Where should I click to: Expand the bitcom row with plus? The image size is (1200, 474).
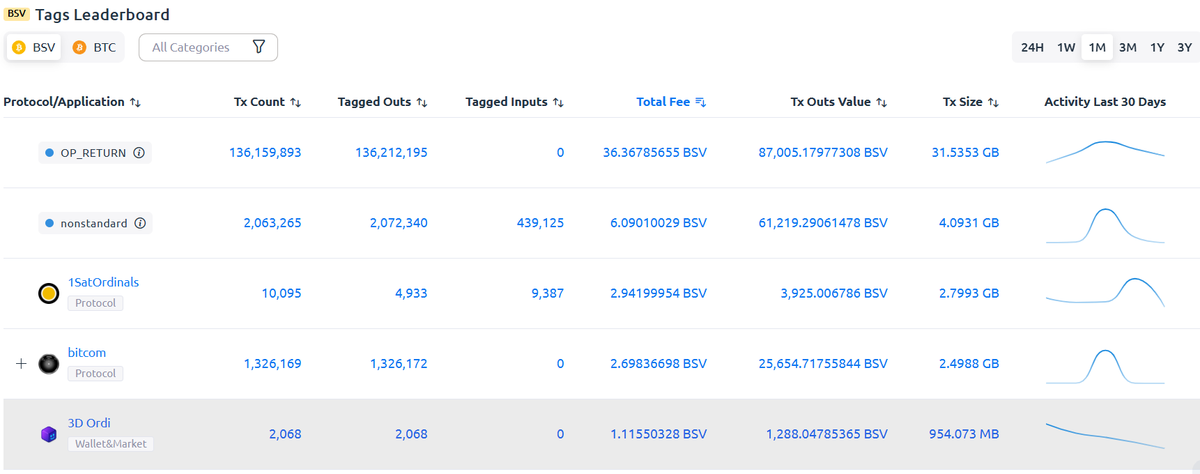tap(21, 364)
